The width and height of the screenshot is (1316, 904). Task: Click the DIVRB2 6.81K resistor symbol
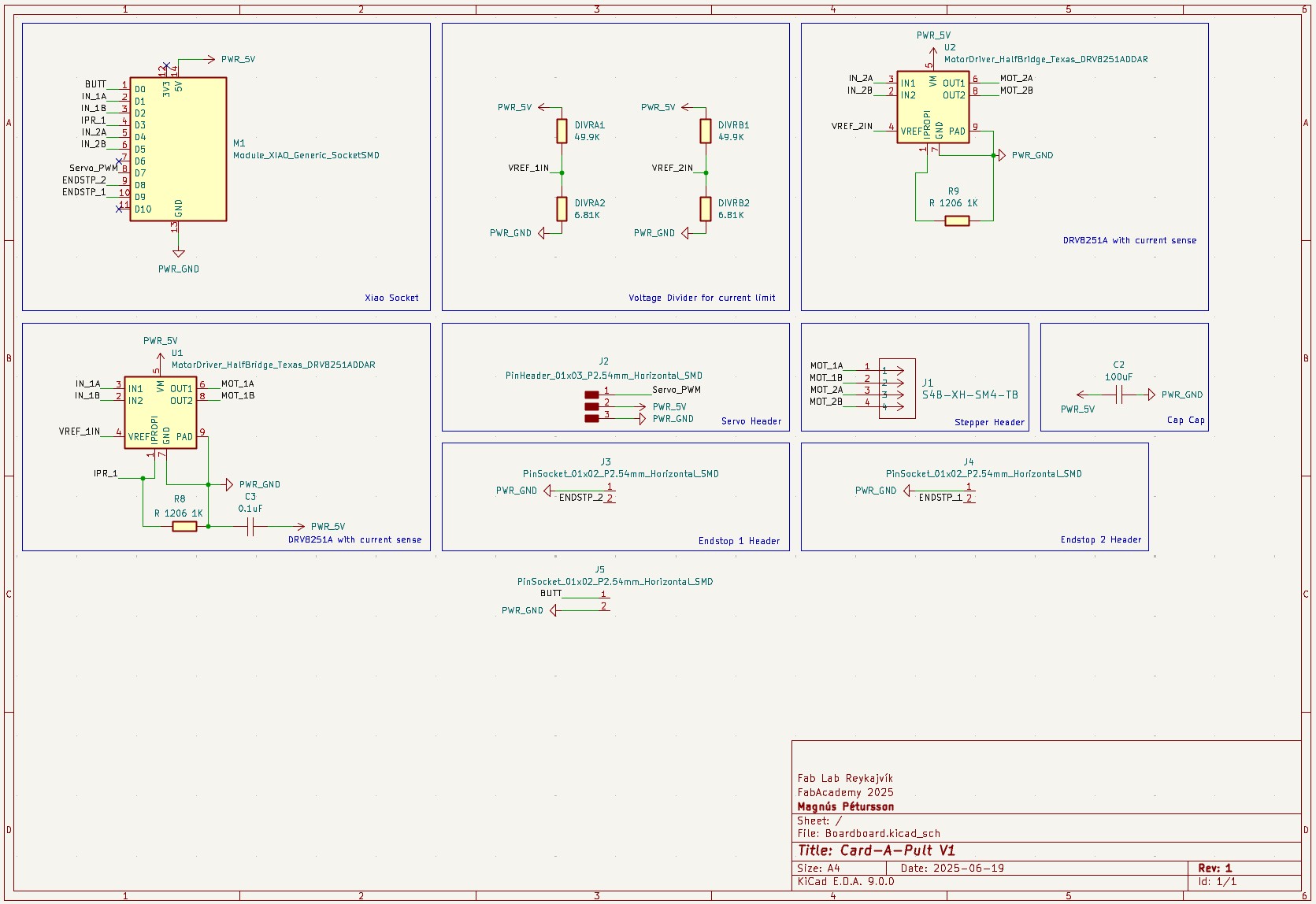(x=706, y=209)
